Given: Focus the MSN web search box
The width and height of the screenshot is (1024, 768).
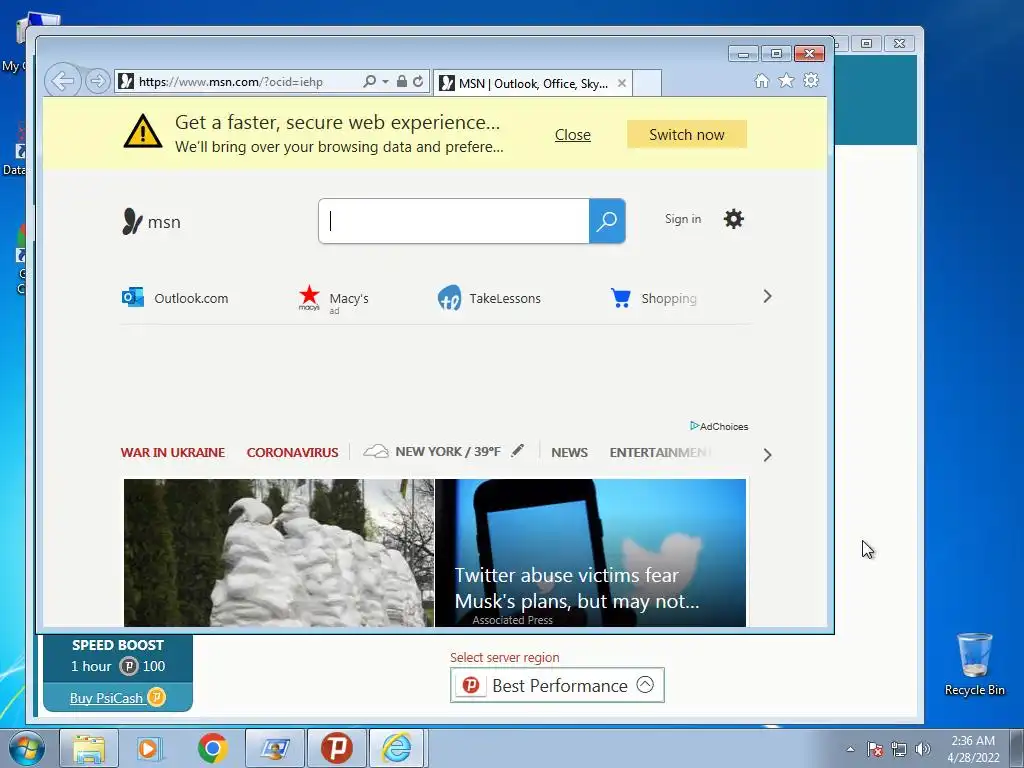Looking at the screenshot, I should pos(454,221).
